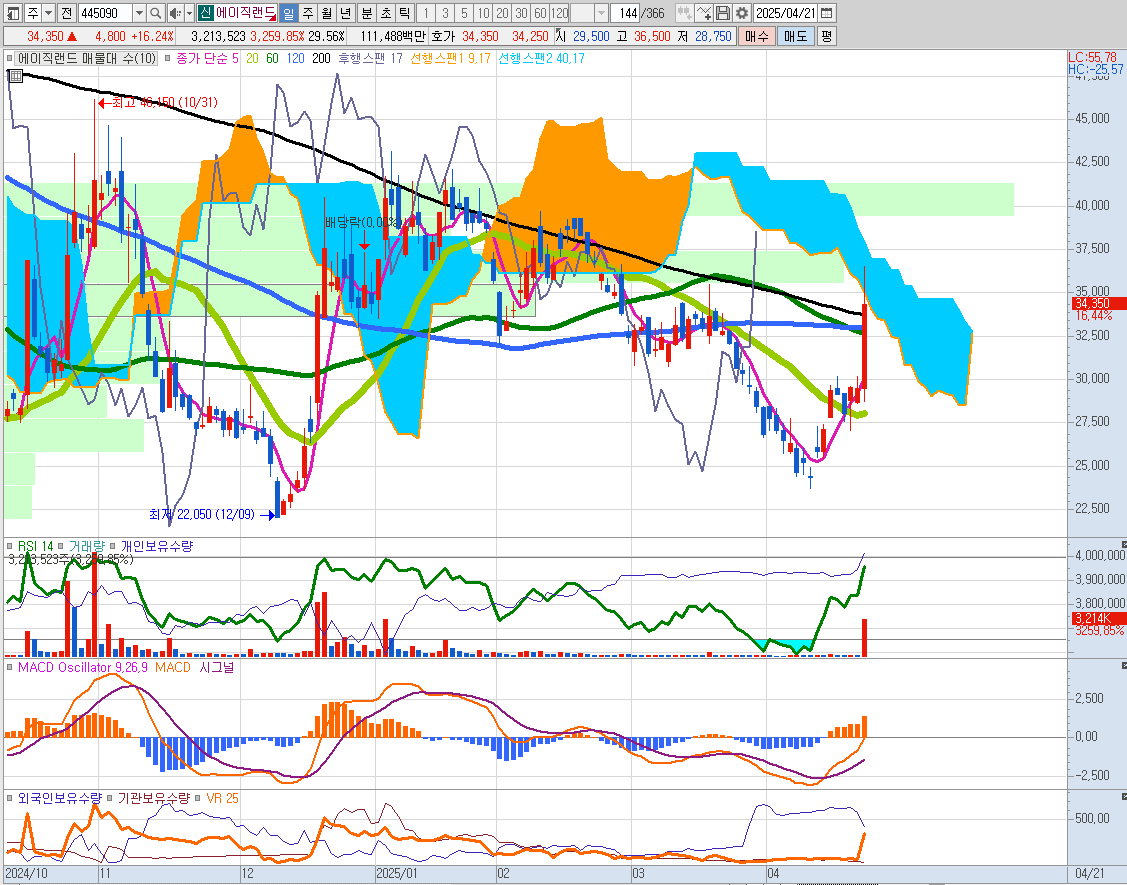Click the 시그널 signal legend label
Image resolution: width=1127 pixels, height=885 pixels.
216,667
